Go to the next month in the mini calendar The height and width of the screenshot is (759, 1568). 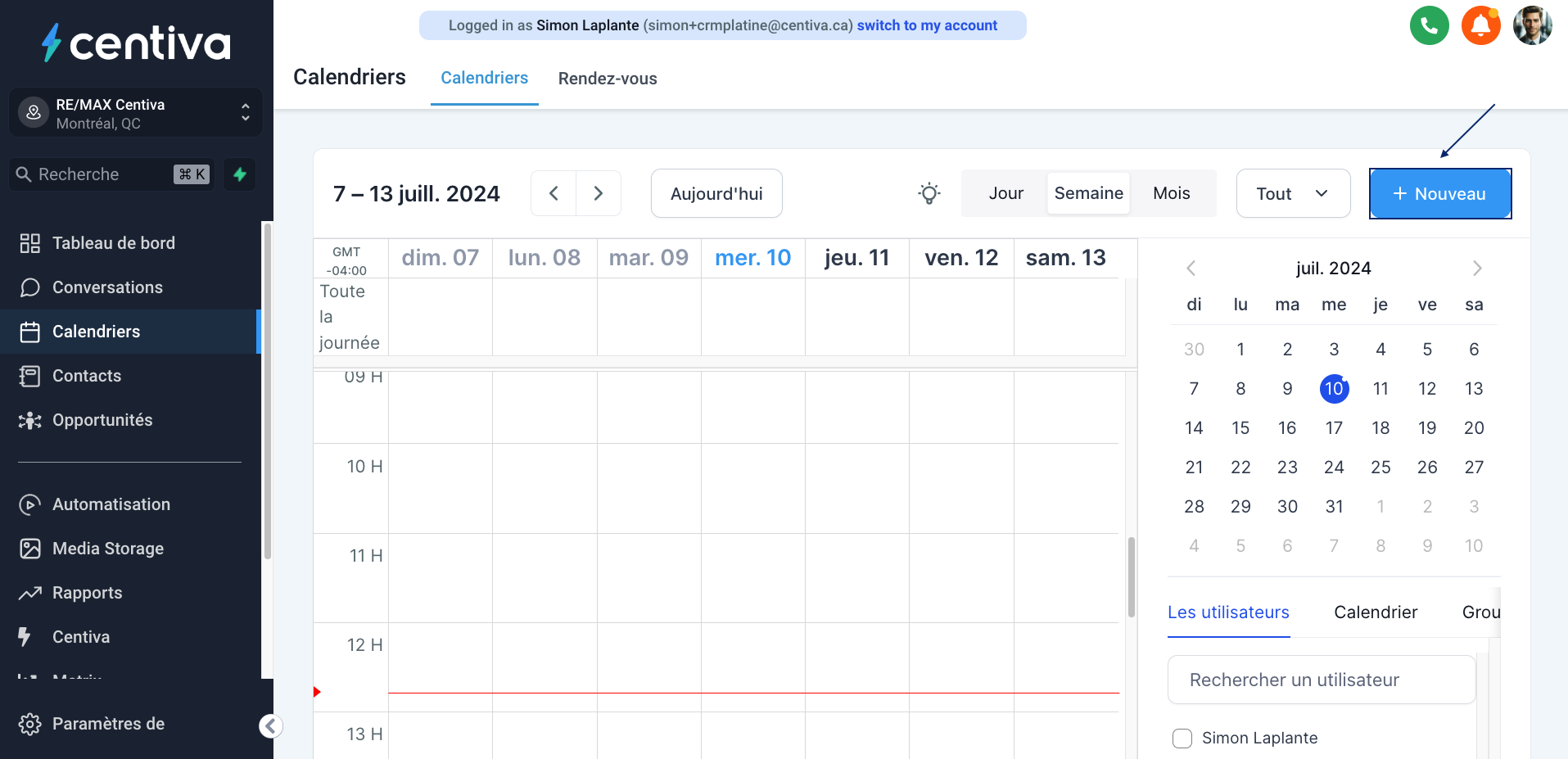tap(1476, 268)
